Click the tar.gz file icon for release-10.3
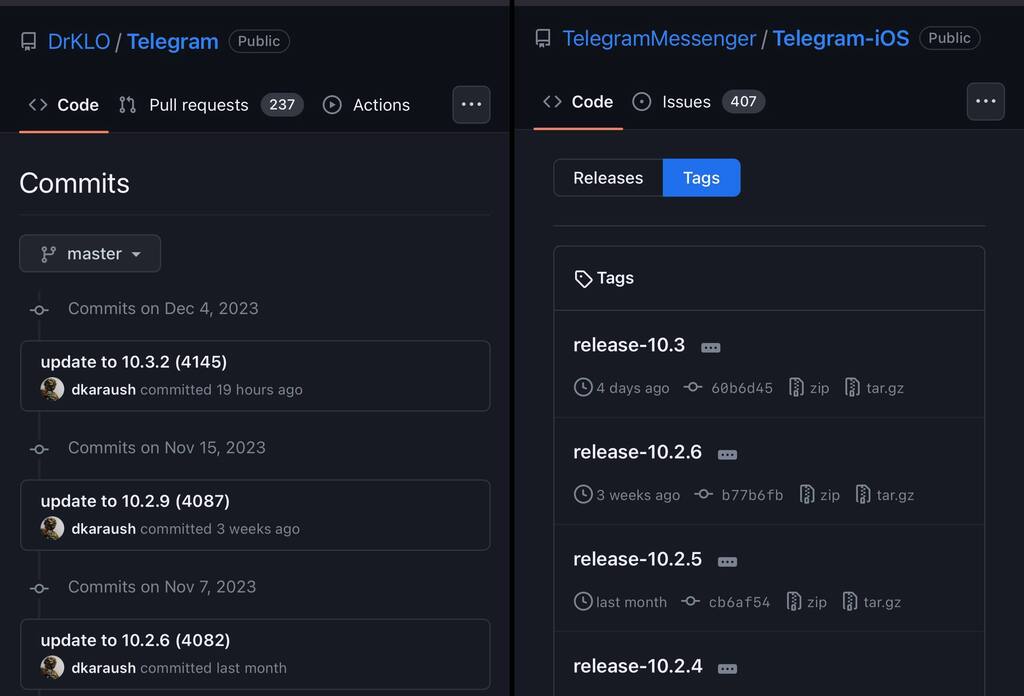The height and width of the screenshot is (696, 1024). point(852,387)
